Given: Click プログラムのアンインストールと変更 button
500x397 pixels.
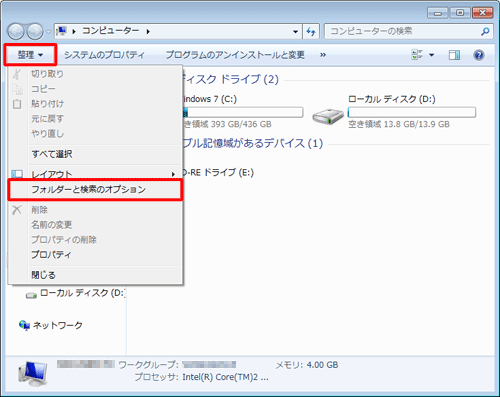Looking at the screenshot, I should click(x=235, y=55).
